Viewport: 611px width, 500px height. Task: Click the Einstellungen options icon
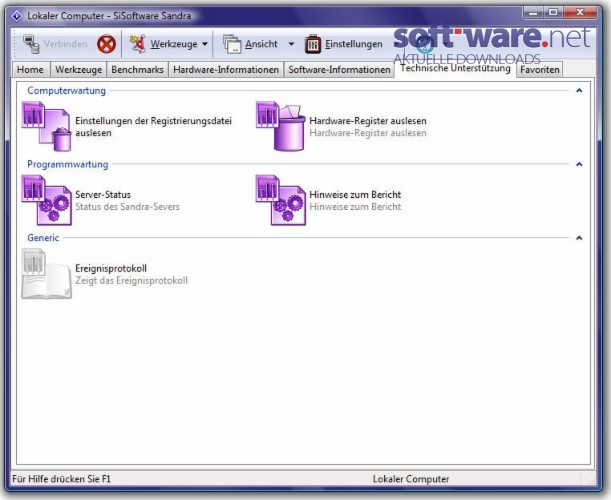coord(313,44)
